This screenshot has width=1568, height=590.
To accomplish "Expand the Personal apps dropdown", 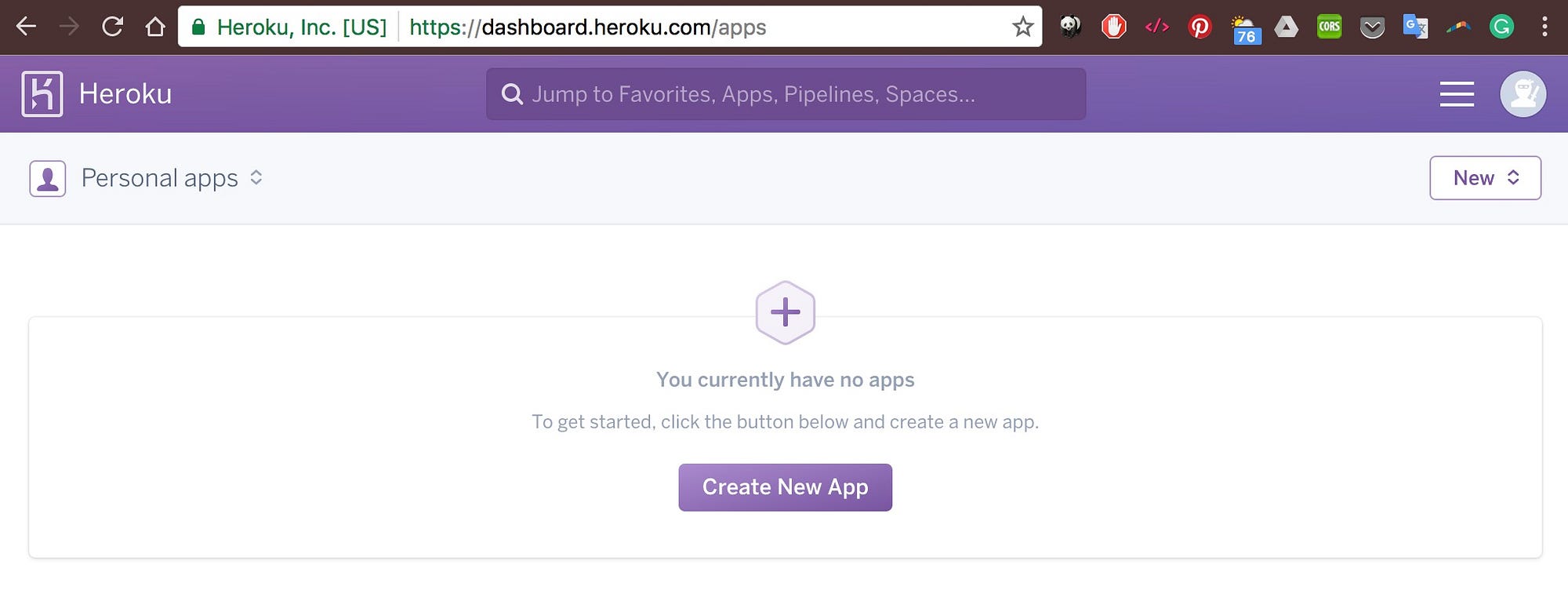I will pyautogui.click(x=172, y=178).
